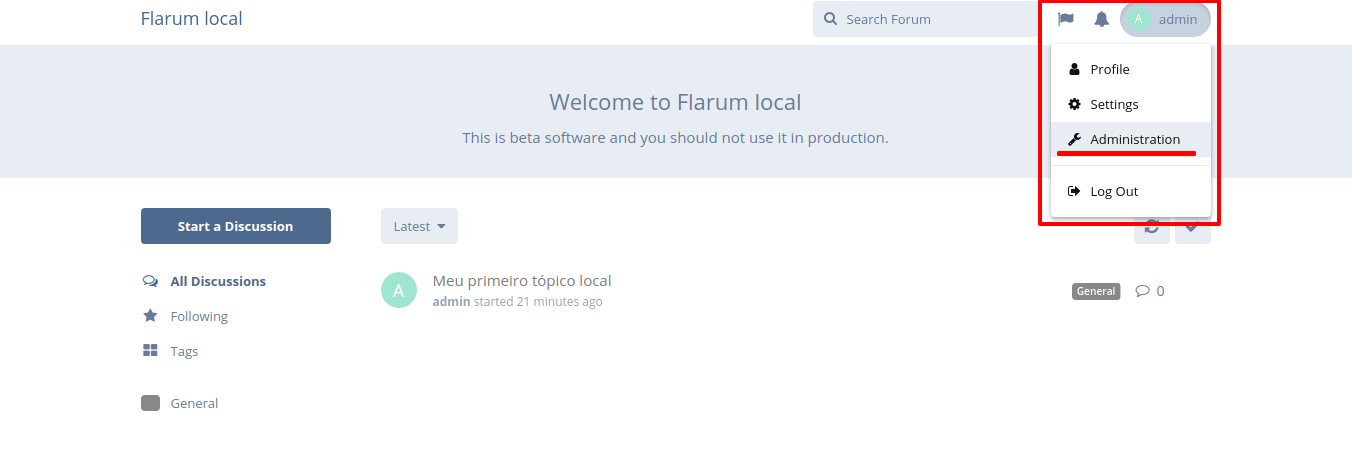The width and height of the screenshot is (1352, 470).
Task: Click the Settings gear icon
Action: click(x=1074, y=104)
